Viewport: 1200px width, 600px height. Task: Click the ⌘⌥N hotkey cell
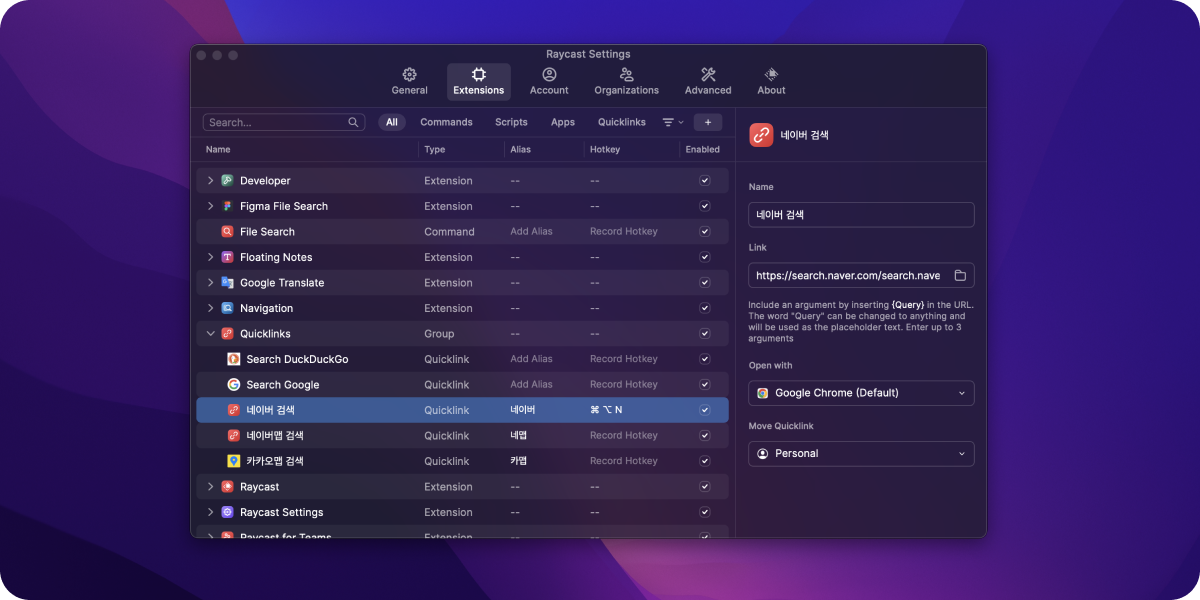[x=606, y=410]
